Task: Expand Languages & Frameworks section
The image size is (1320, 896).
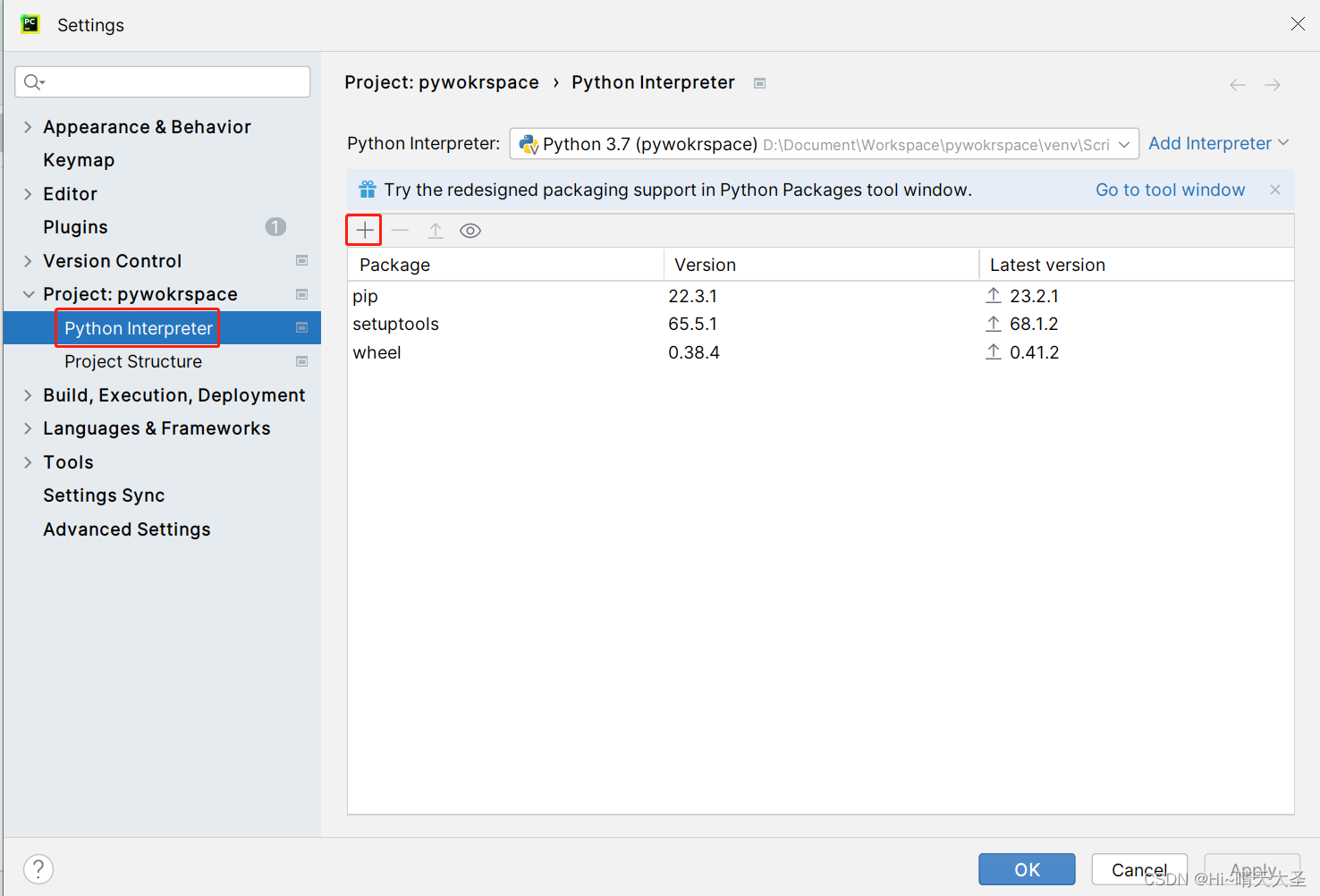Action: click(28, 428)
